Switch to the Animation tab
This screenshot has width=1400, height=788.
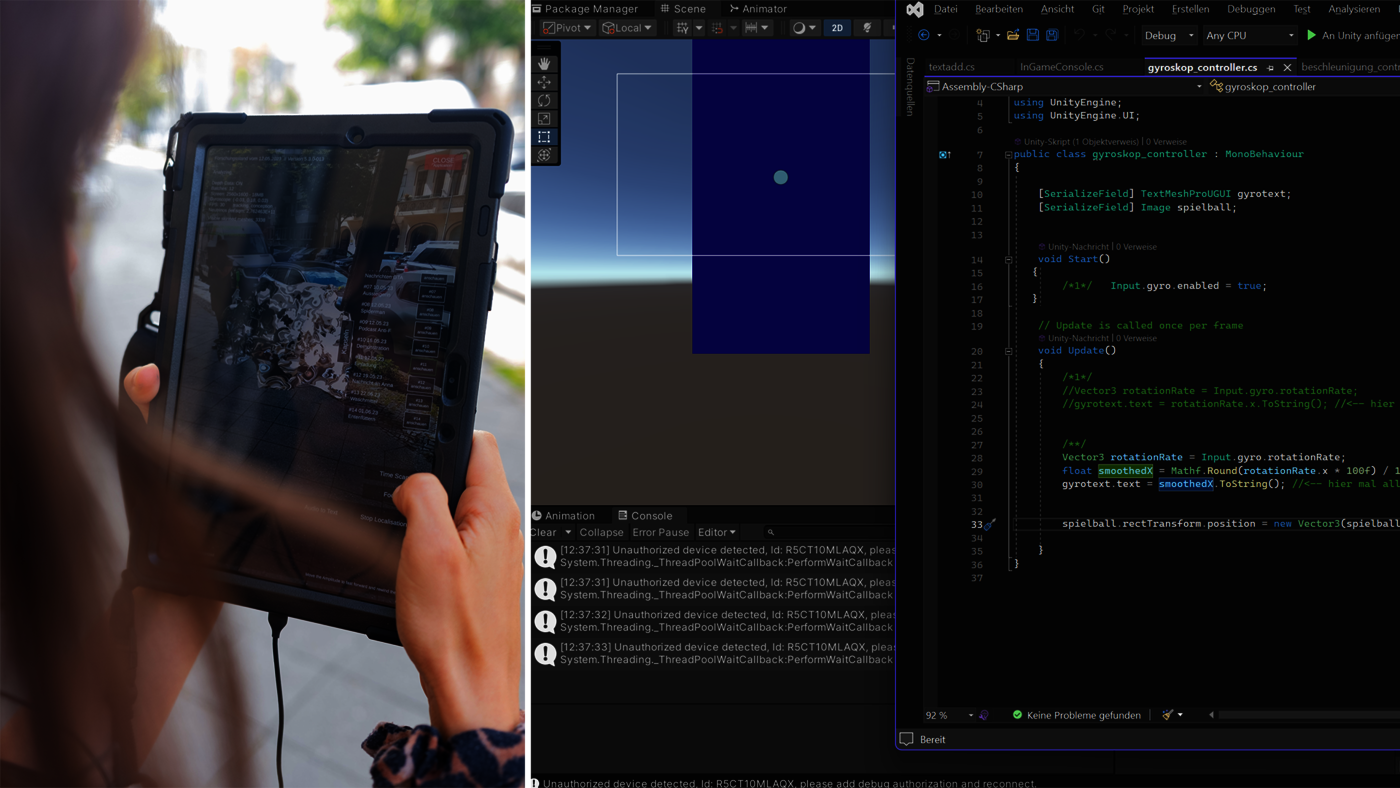(563, 516)
